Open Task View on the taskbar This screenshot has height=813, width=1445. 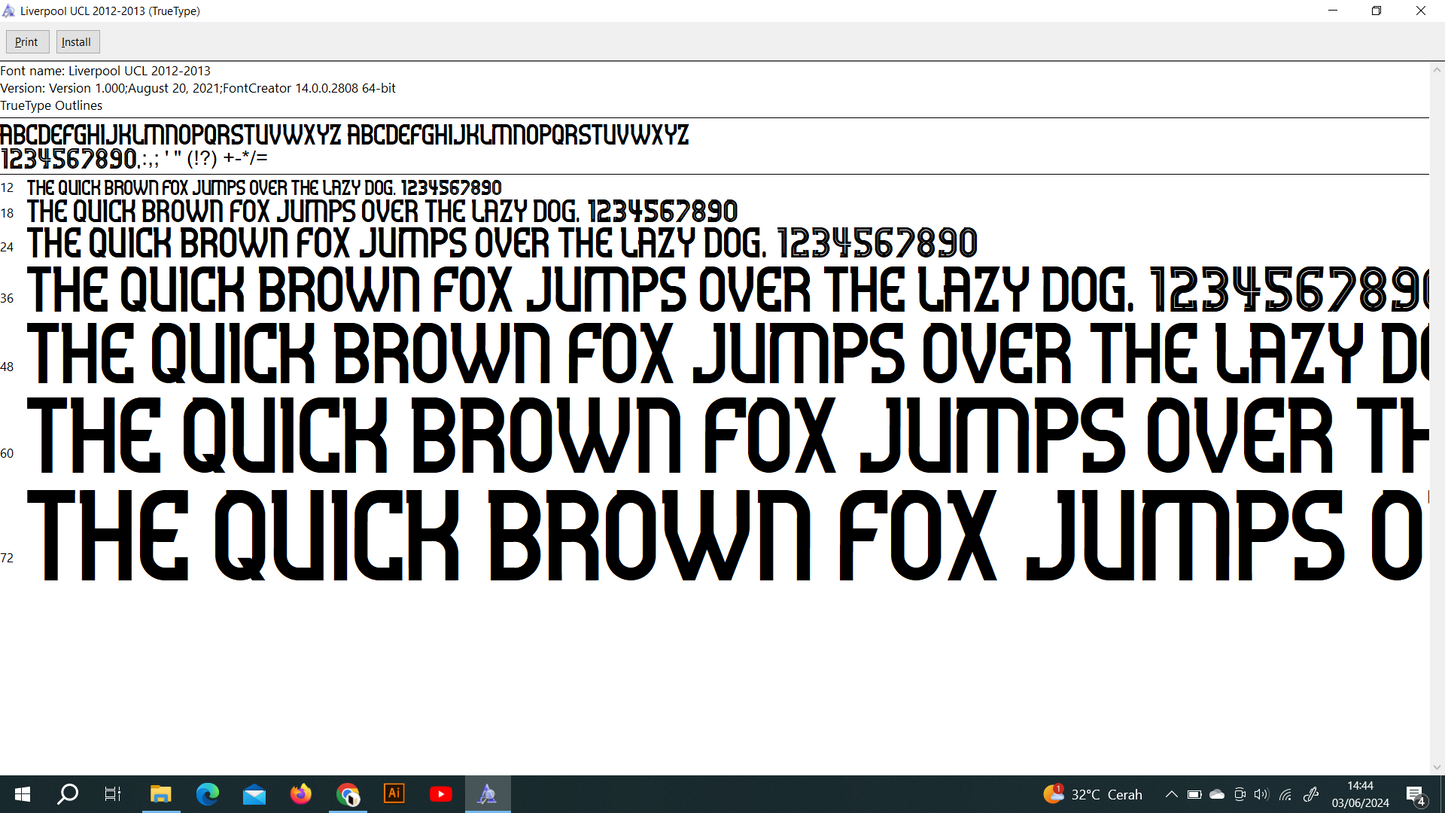click(x=112, y=794)
